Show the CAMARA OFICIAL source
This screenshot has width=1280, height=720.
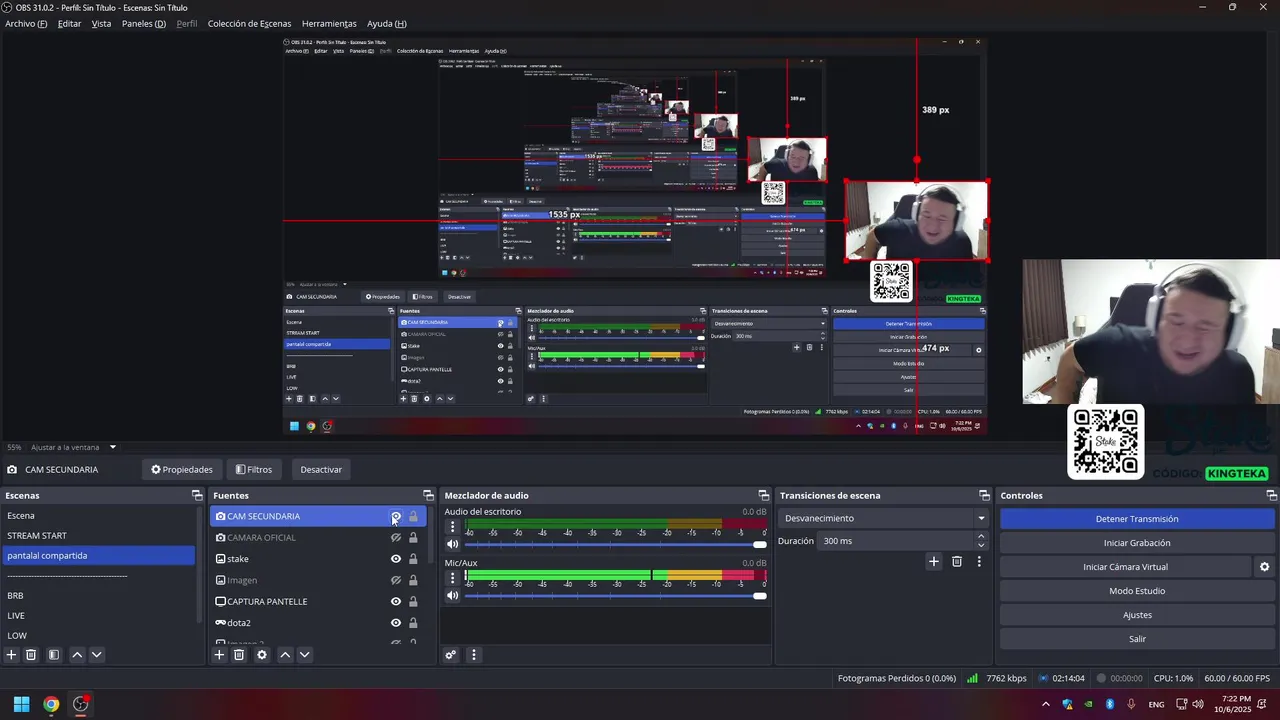click(x=396, y=538)
